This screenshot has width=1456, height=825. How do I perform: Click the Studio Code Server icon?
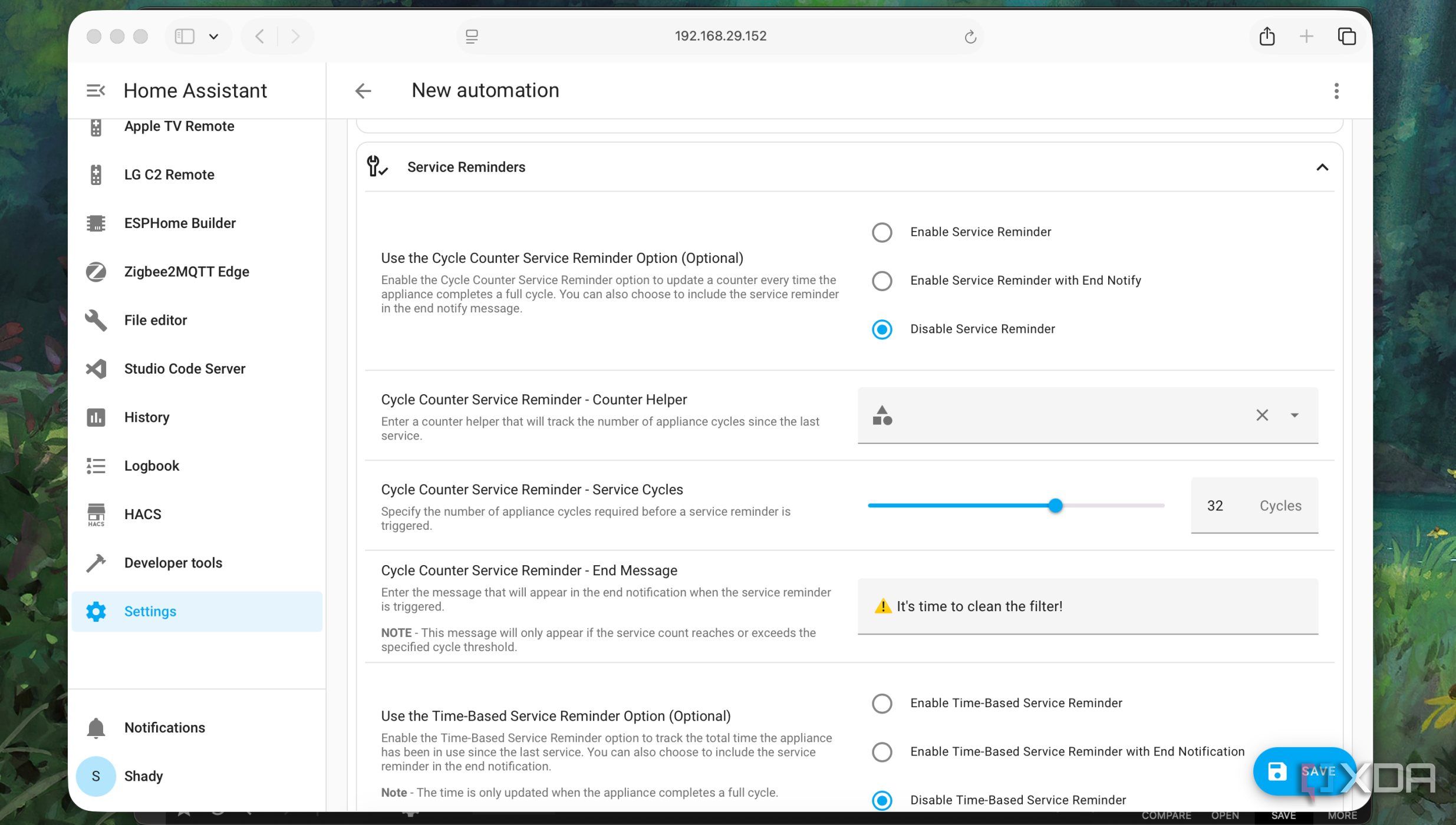click(96, 369)
